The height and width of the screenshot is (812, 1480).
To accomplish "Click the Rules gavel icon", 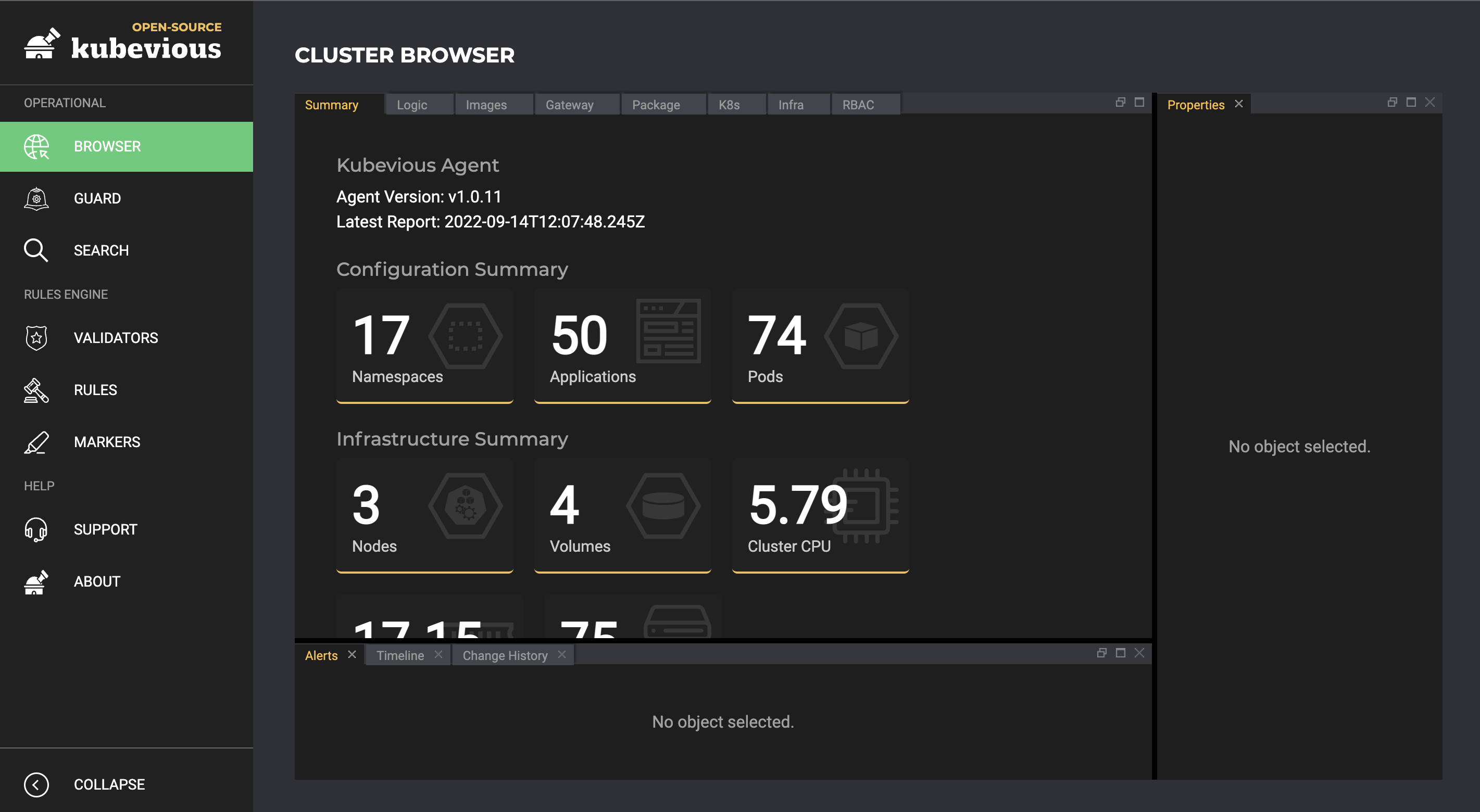I will 36,390.
